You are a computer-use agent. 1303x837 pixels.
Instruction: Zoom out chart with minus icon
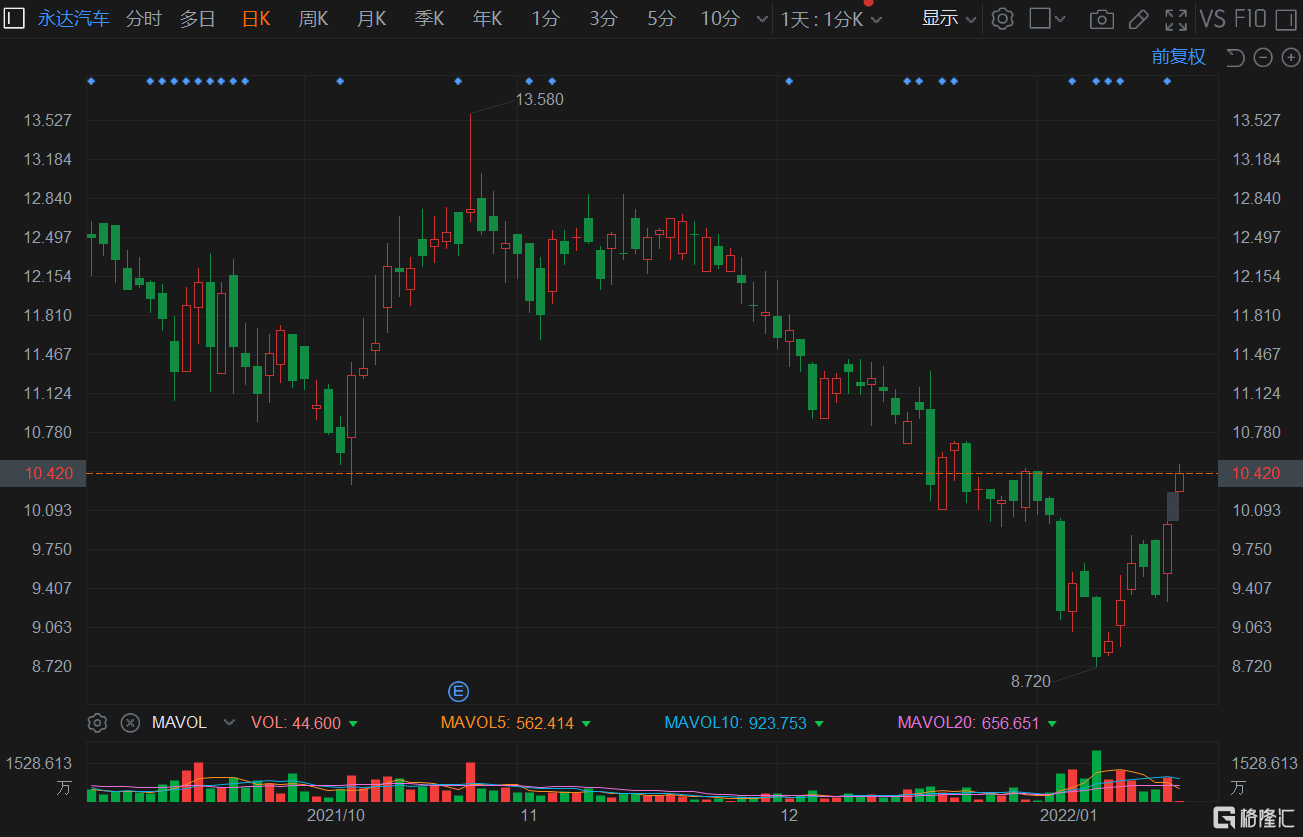tap(1263, 57)
